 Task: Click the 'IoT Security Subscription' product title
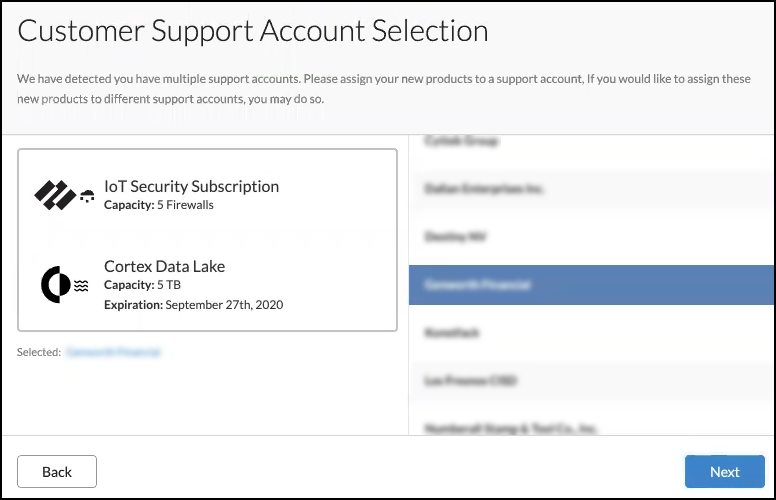tap(191, 186)
